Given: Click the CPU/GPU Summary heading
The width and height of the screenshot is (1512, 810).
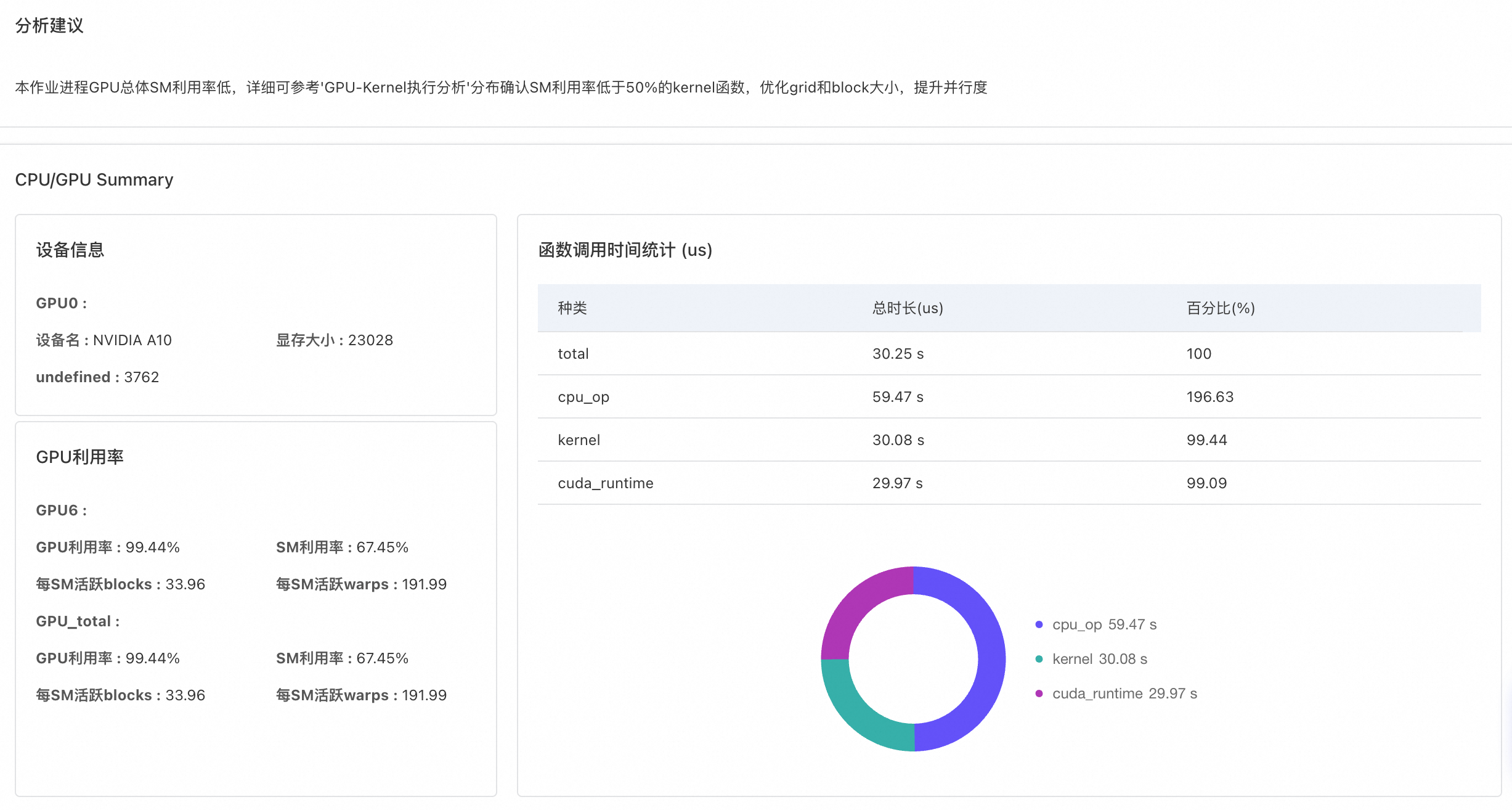Looking at the screenshot, I should (x=94, y=179).
